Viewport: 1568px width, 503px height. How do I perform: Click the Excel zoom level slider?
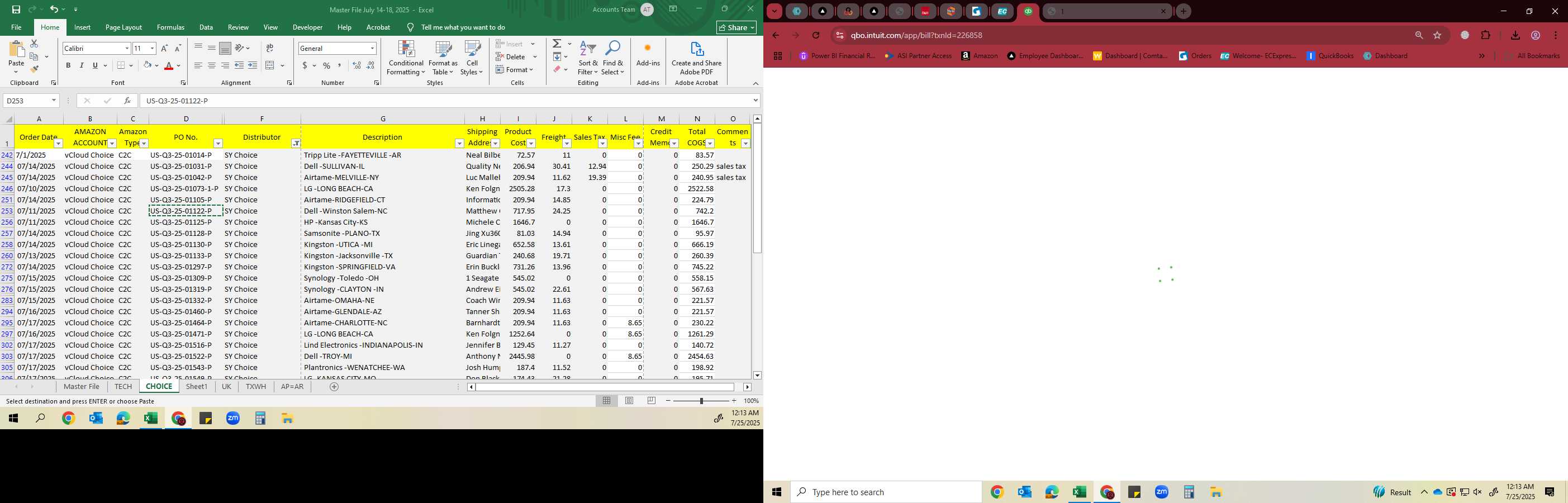point(701,401)
